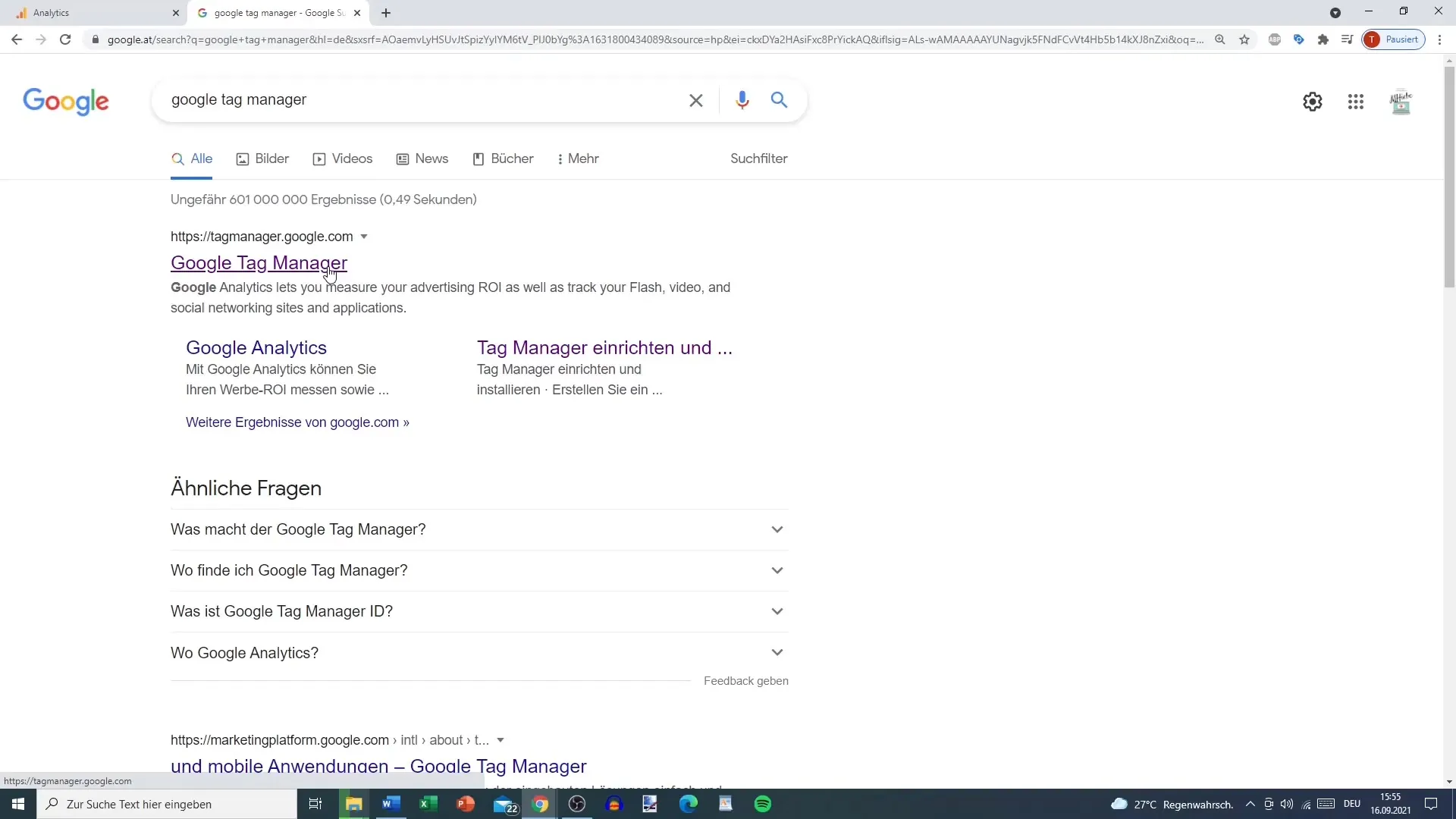Open the notification center icon

(1431, 804)
